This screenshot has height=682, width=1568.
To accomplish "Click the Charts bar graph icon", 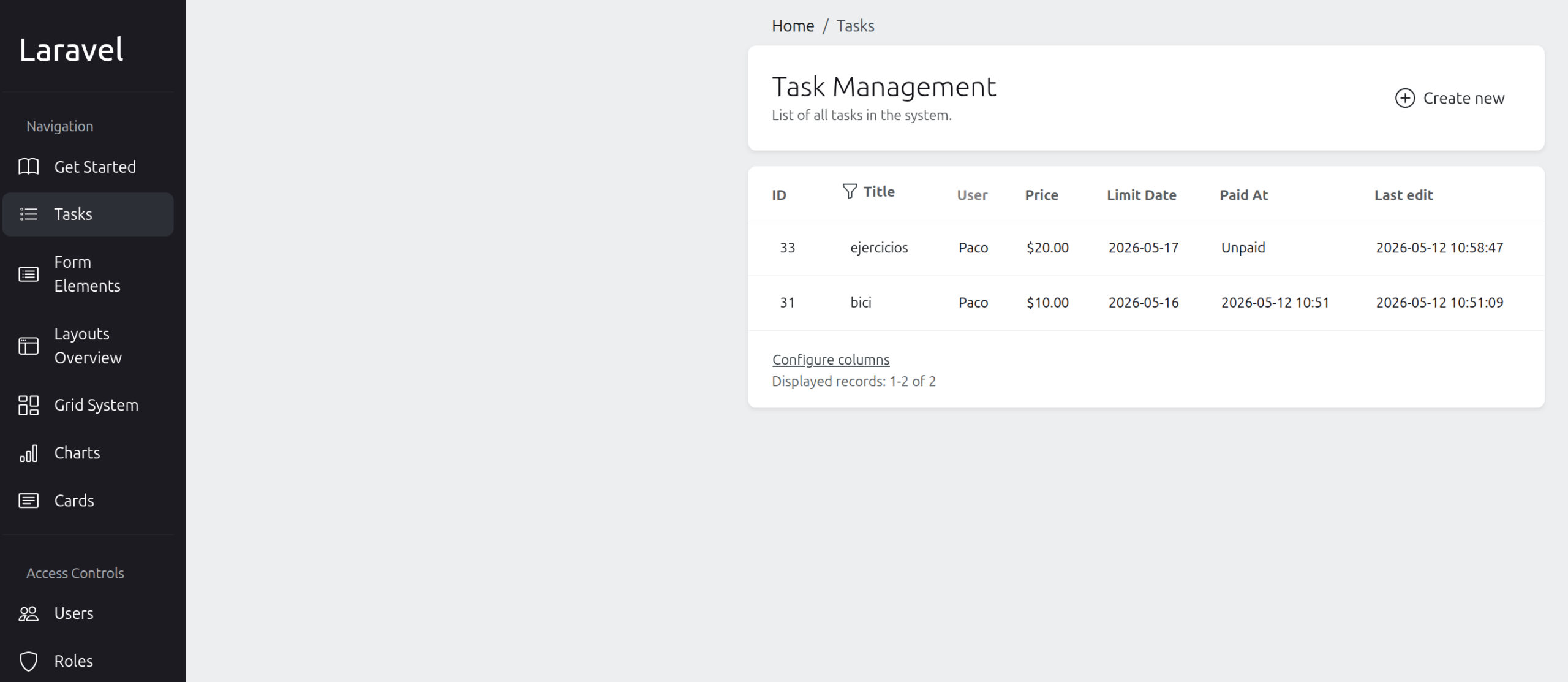I will pos(28,453).
